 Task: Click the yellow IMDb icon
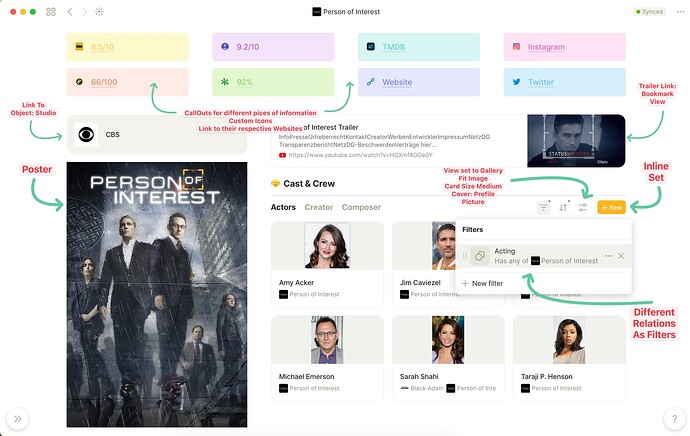click(x=79, y=47)
